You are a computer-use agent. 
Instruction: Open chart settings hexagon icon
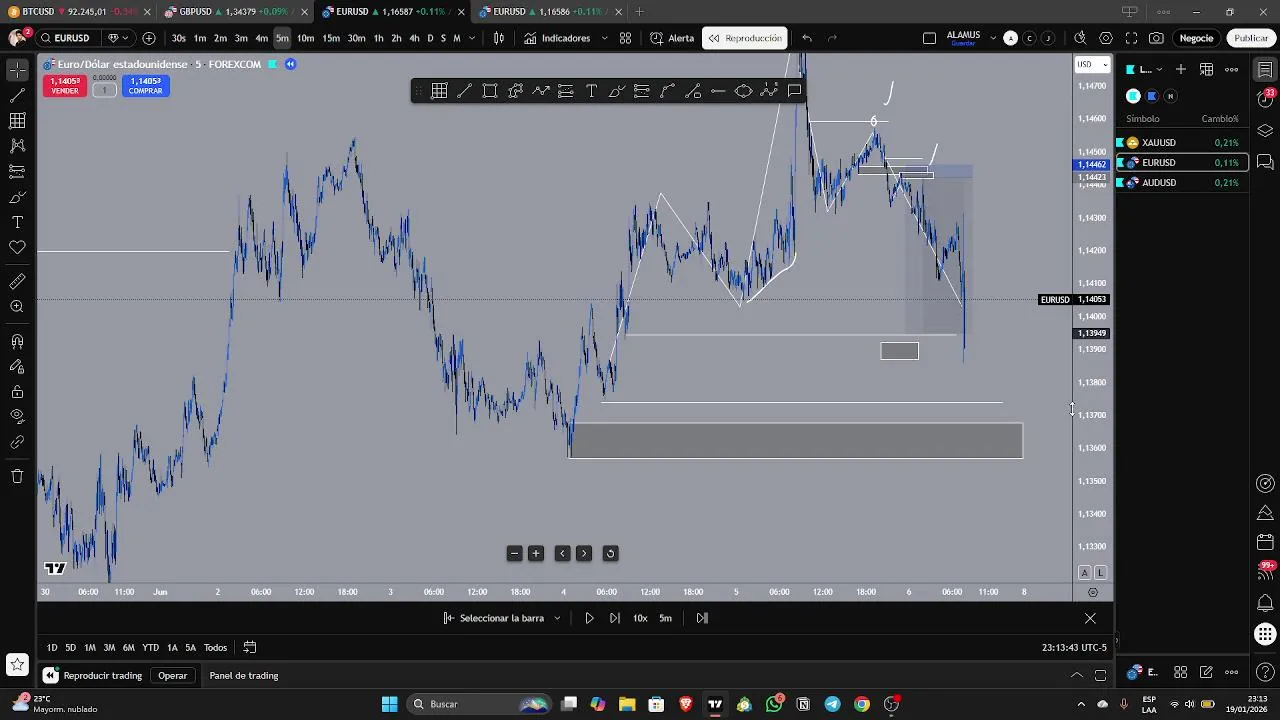coord(1105,38)
